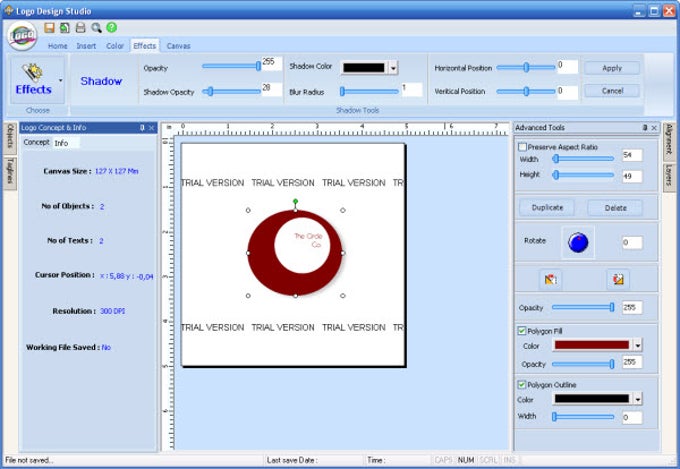The image size is (680, 469).
Task: Click the Horizontal Position slider
Action: pyautogui.click(x=526, y=67)
